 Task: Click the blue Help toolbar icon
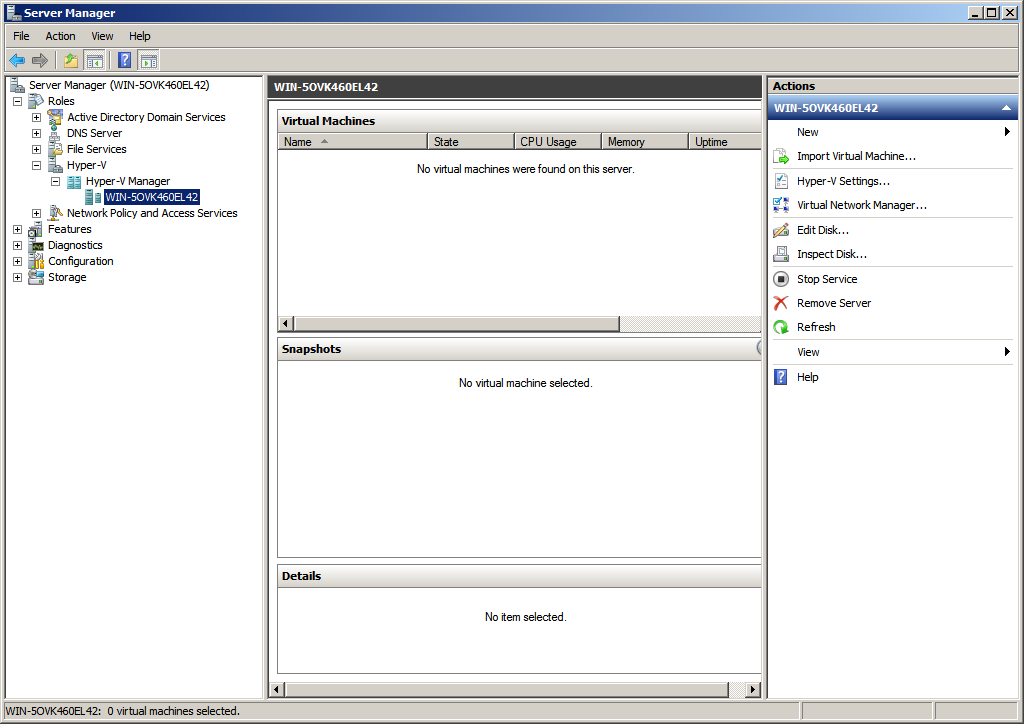click(x=125, y=61)
